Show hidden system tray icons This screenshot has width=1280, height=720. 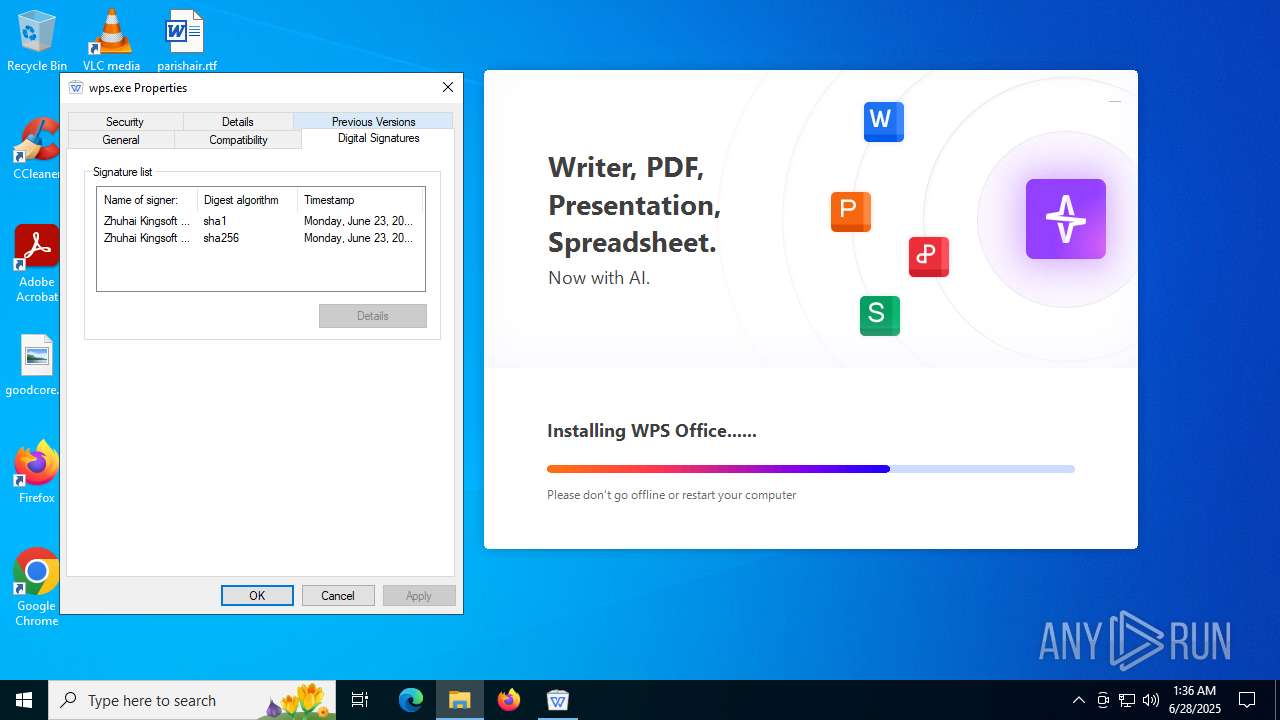click(x=1079, y=700)
